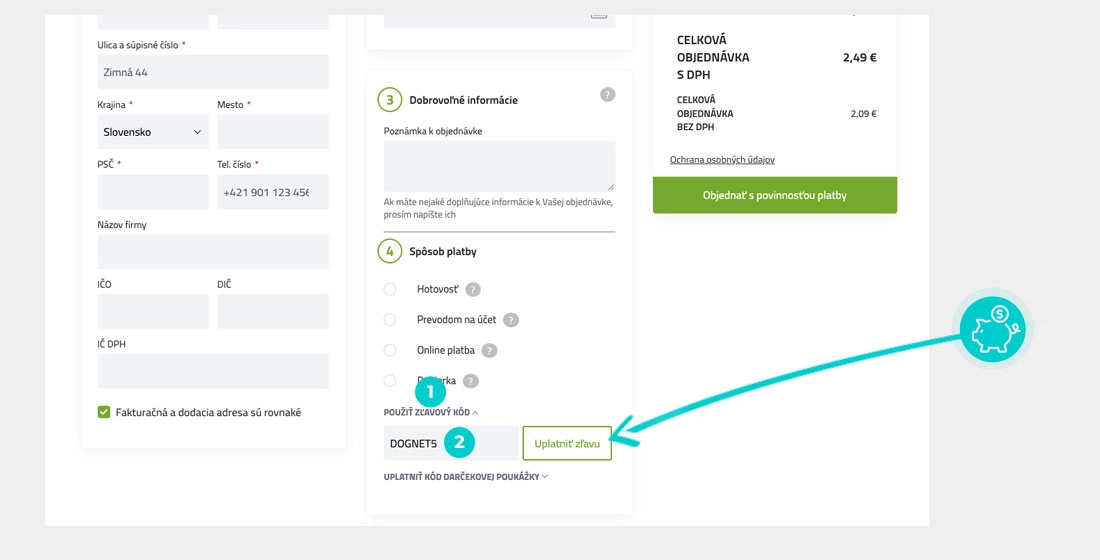
Task: Open the Krajina Slovensko dropdown
Action: [x=153, y=132]
